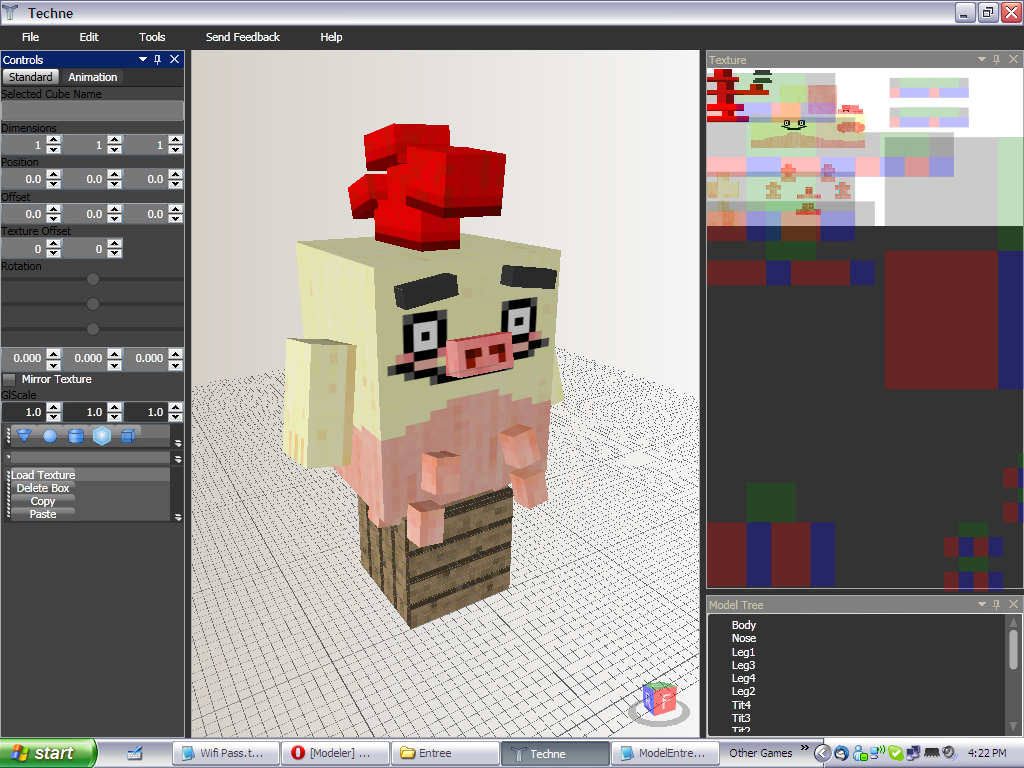1024x768 pixels.
Task: Expand the empty toolbar overflow arrow
Action: click(178, 459)
